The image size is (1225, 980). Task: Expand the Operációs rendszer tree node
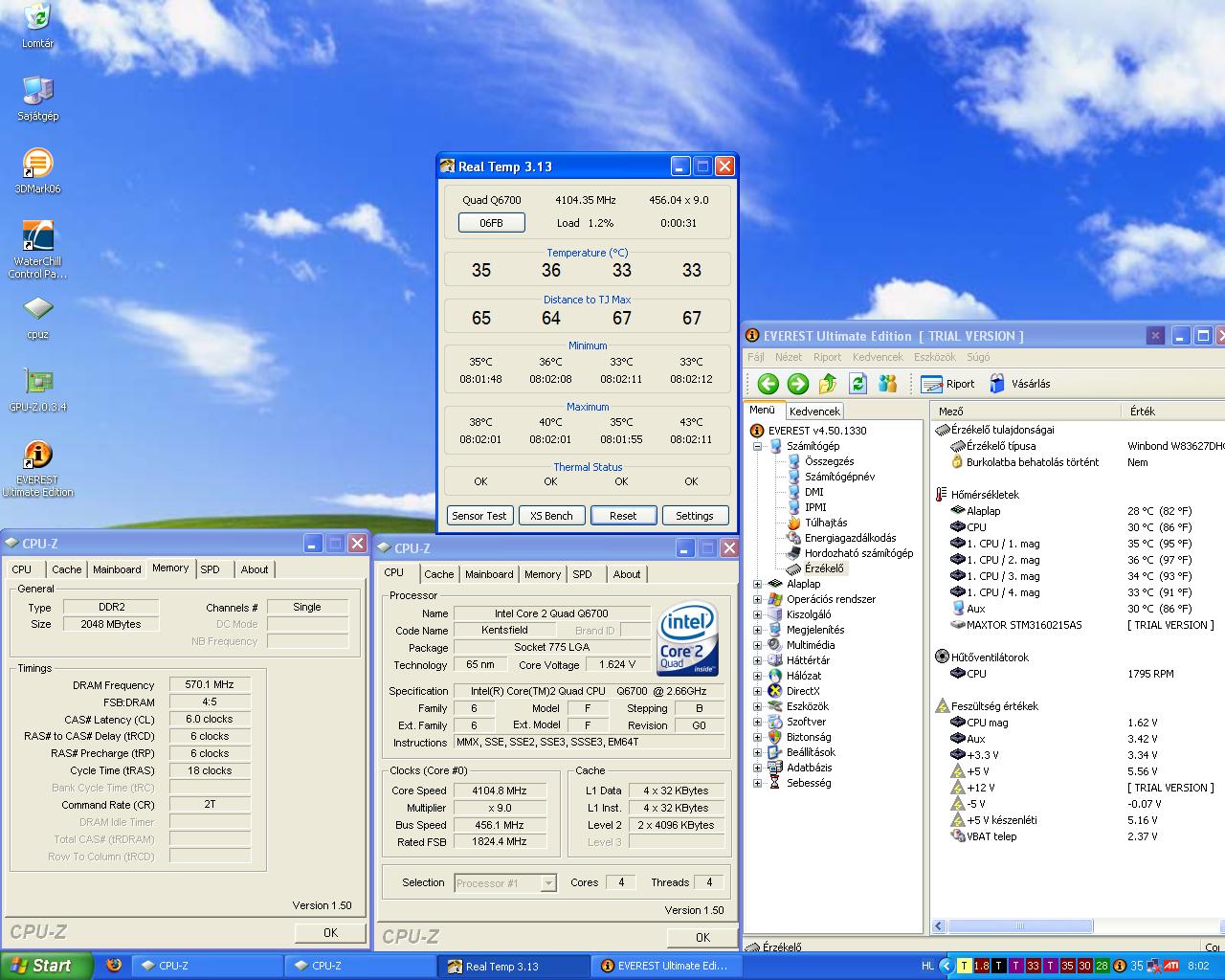coord(758,599)
